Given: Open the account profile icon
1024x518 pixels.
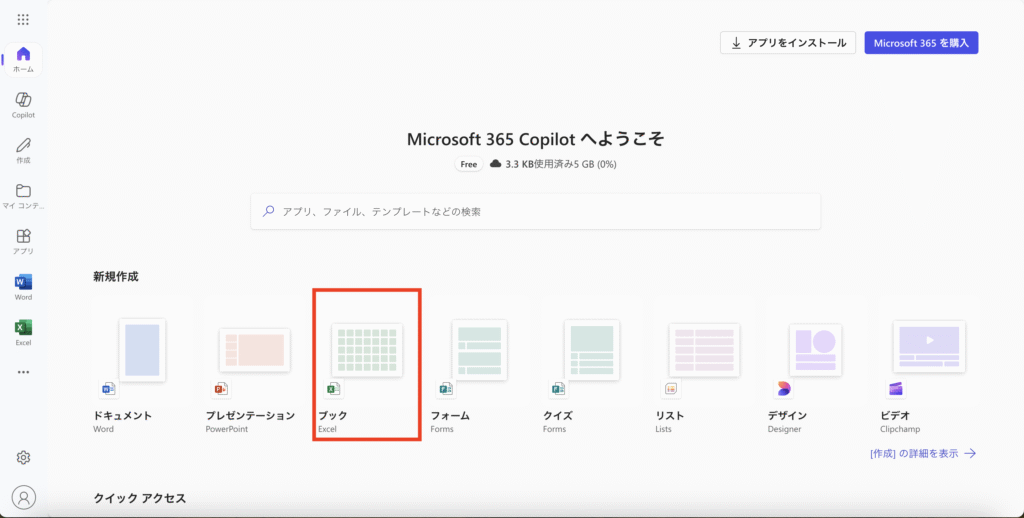Looking at the screenshot, I should pyautogui.click(x=24, y=498).
